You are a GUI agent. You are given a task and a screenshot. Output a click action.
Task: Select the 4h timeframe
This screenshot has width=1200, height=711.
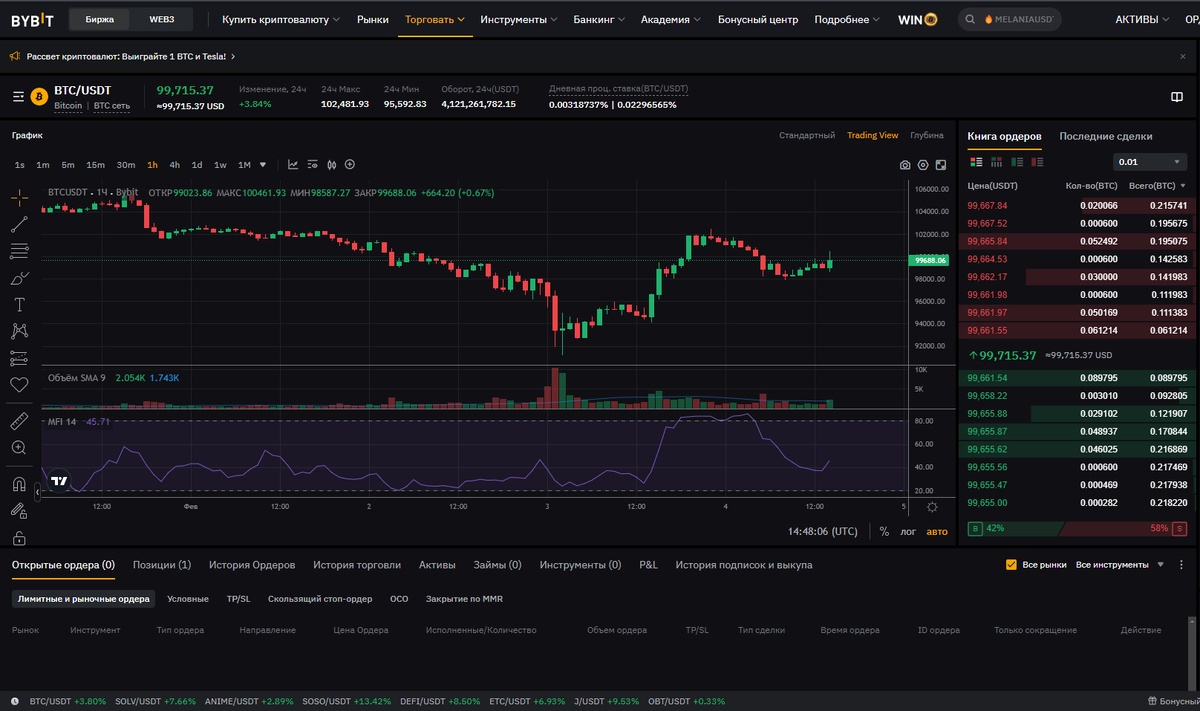click(175, 165)
